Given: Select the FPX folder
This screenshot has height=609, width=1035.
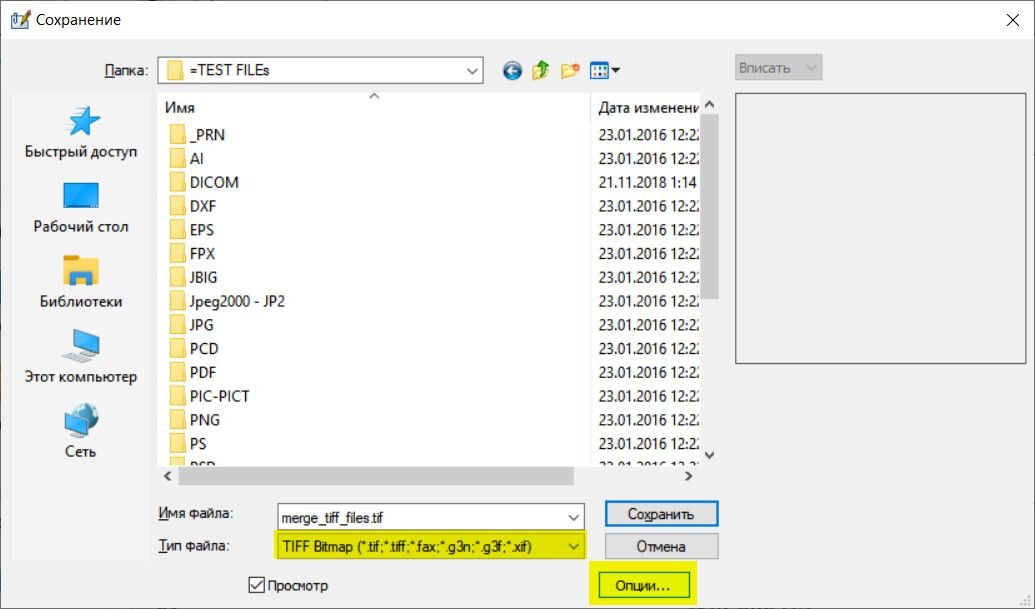Looking at the screenshot, I should click(193, 253).
